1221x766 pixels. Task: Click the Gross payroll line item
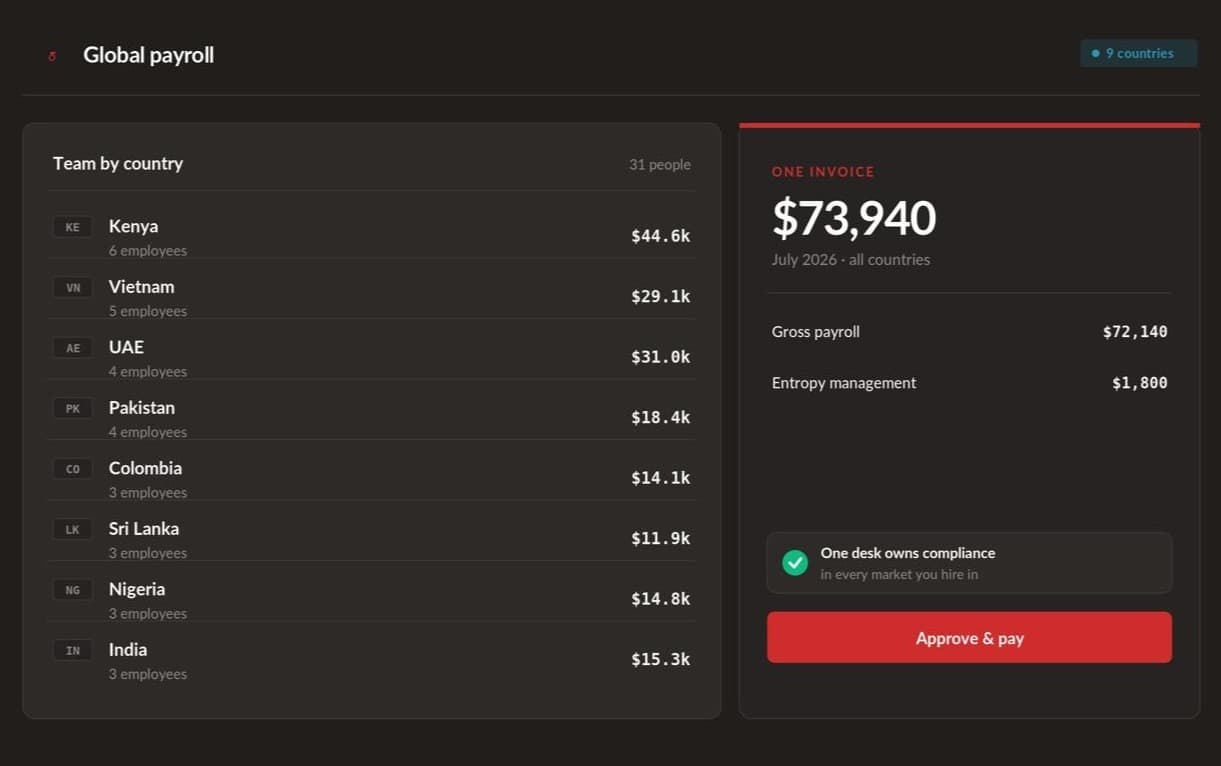tap(969, 332)
